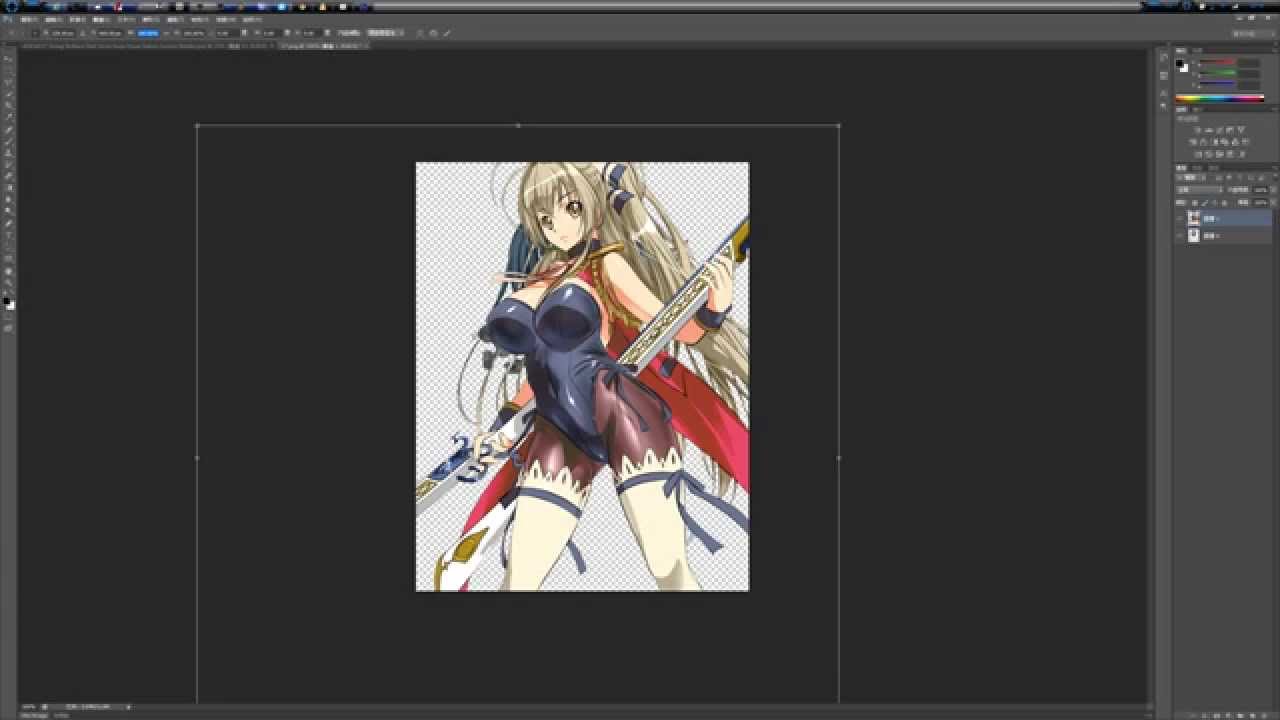The image size is (1280, 720).
Task: Open the interpolation dropdown in options bar
Action: 385,32
